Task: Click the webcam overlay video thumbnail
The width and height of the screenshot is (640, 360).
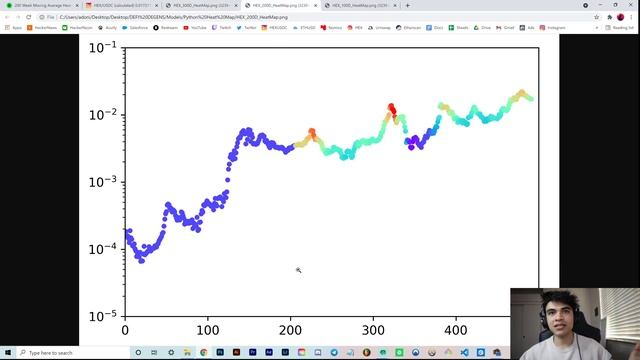Action: tap(575, 324)
